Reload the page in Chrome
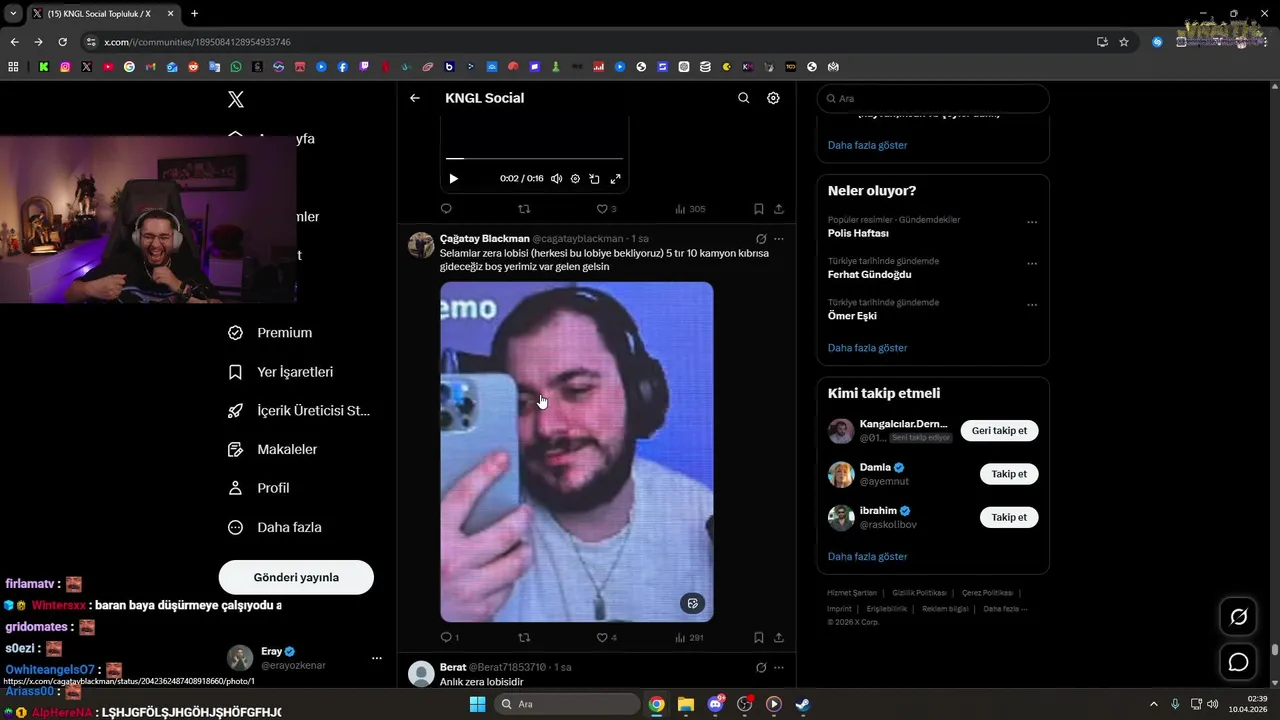Screen dimensions: 1280x720 pyautogui.click(x=62, y=42)
